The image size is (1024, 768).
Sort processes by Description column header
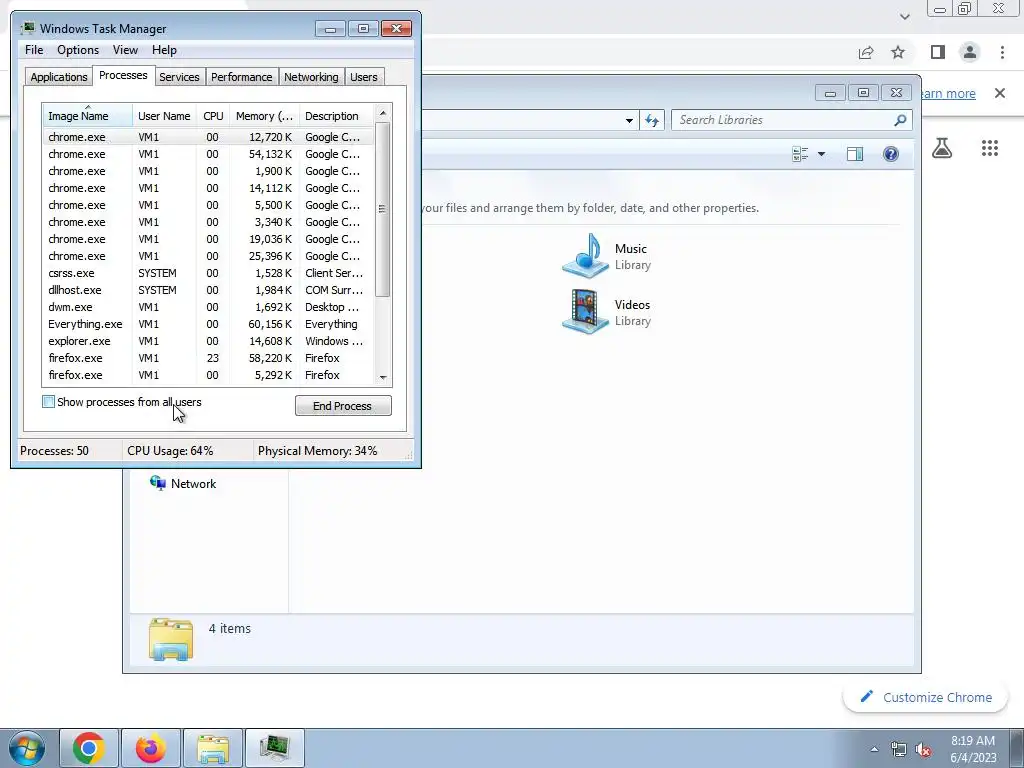[x=336, y=116]
